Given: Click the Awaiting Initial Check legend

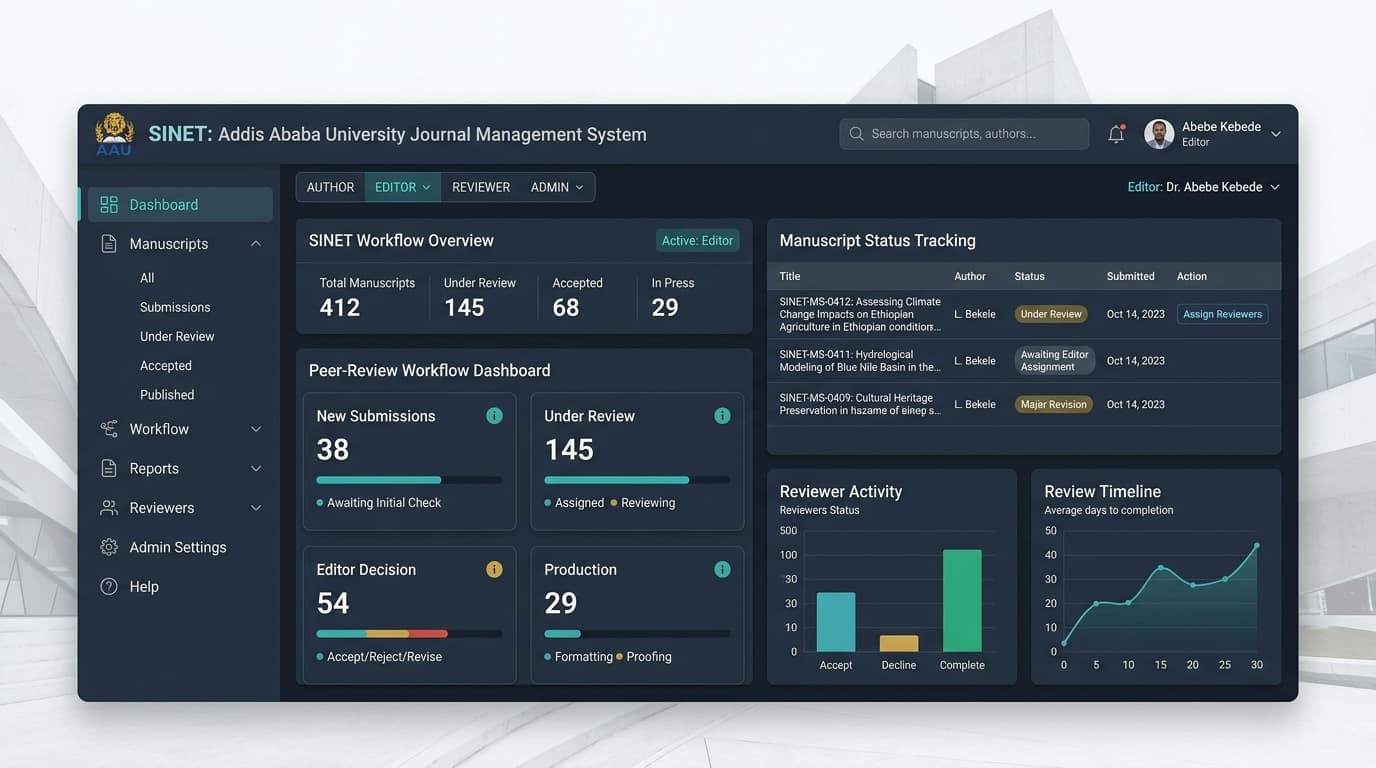Looking at the screenshot, I should [379, 503].
